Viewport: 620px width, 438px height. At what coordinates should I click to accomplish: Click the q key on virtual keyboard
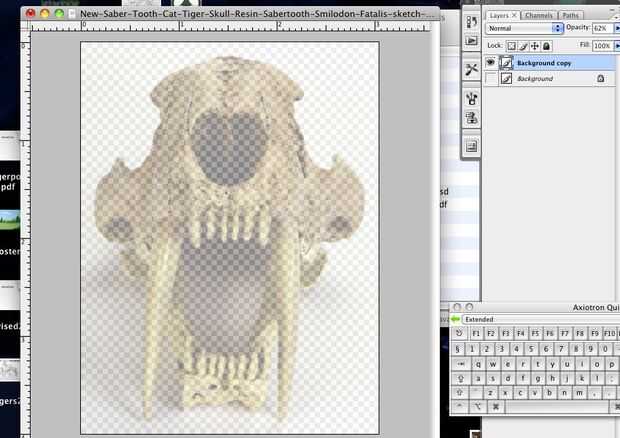[x=478, y=364]
